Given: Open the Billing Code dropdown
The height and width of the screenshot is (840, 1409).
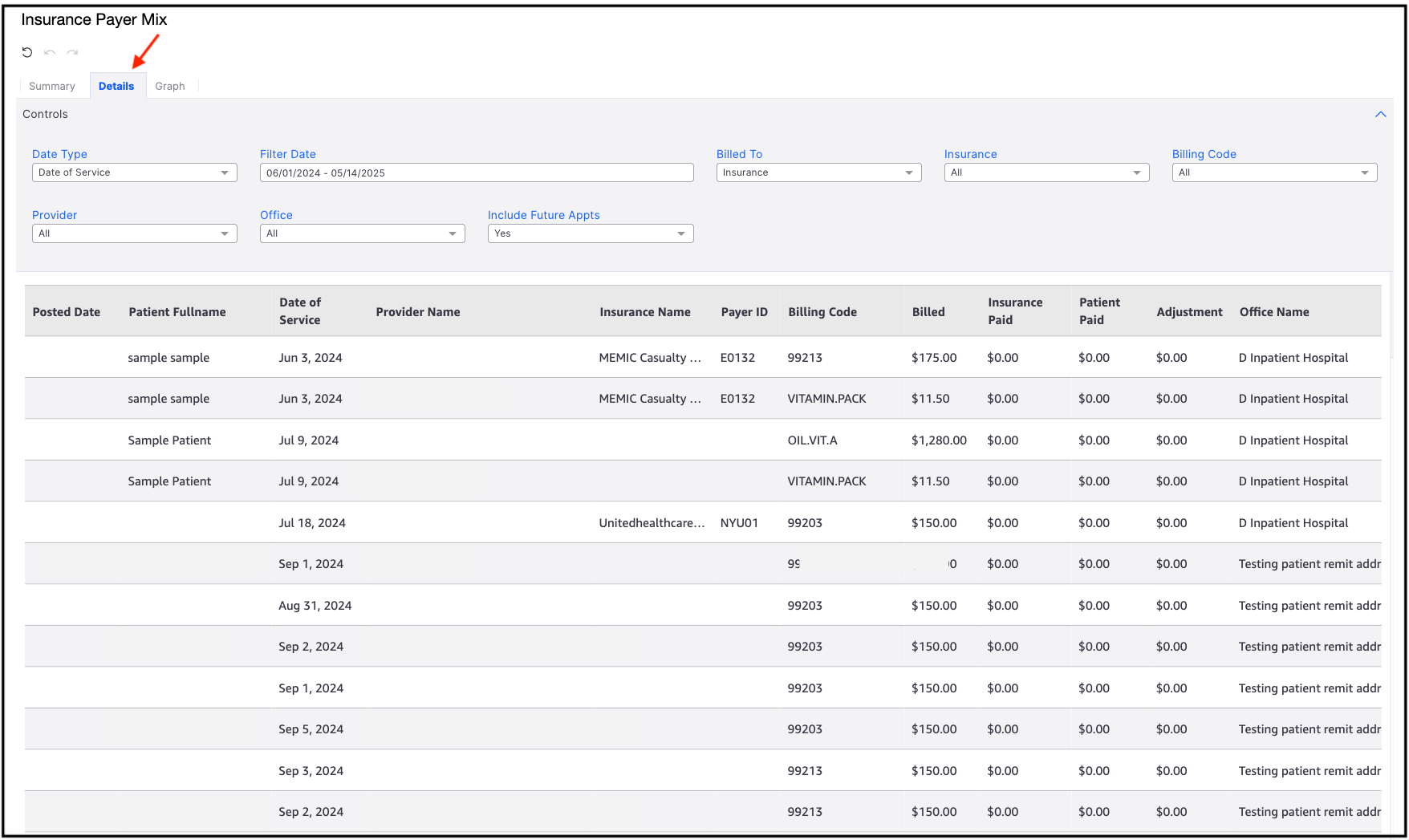Looking at the screenshot, I should (1273, 172).
